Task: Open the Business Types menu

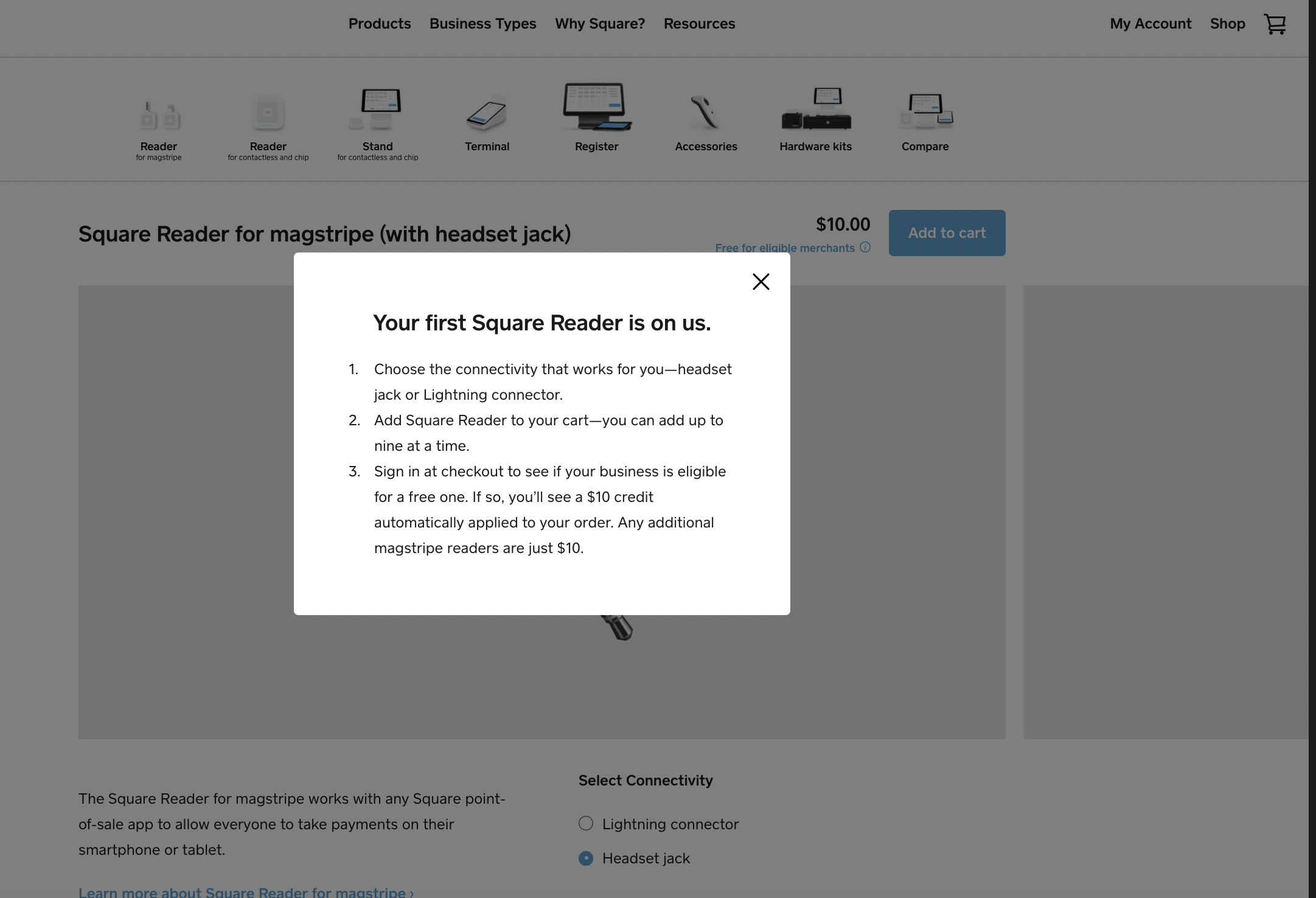Action: click(483, 24)
